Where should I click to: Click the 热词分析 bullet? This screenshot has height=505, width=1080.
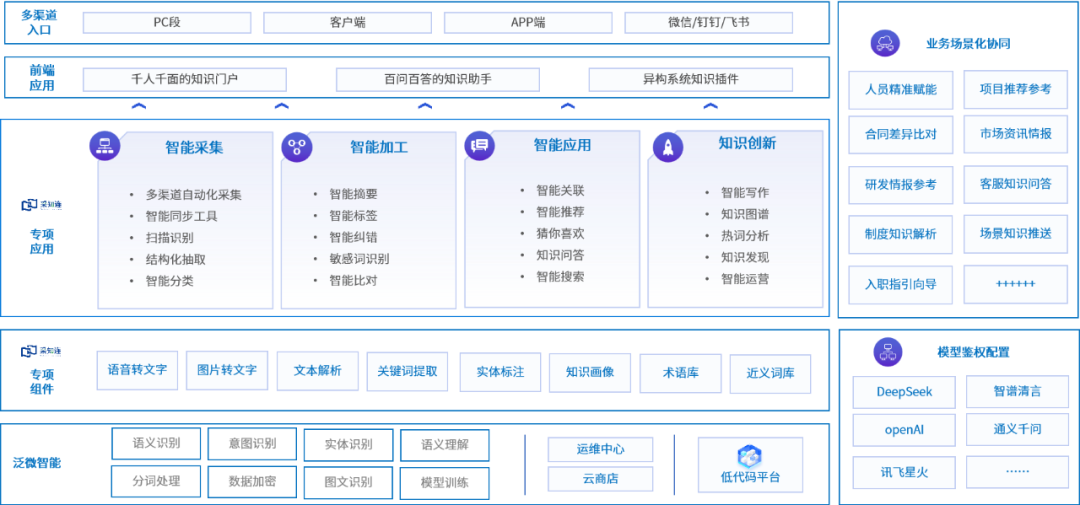745,236
